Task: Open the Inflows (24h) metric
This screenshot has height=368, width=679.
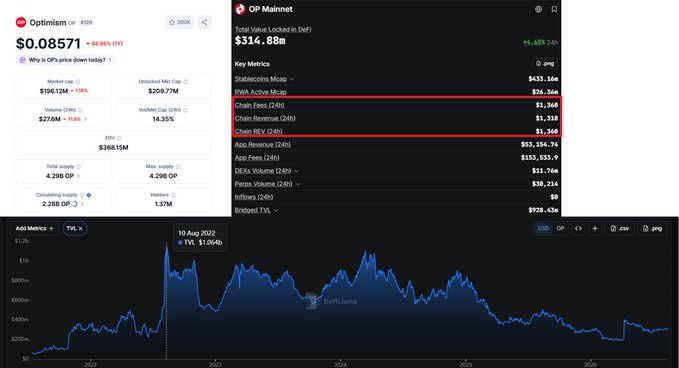Action: pos(254,197)
